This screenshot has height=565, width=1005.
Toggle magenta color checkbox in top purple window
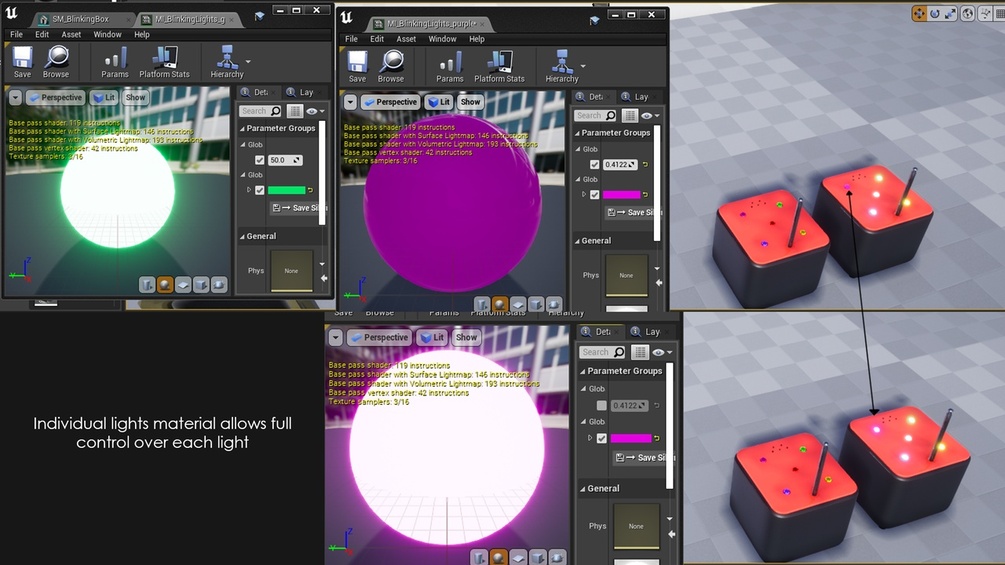(595, 195)
